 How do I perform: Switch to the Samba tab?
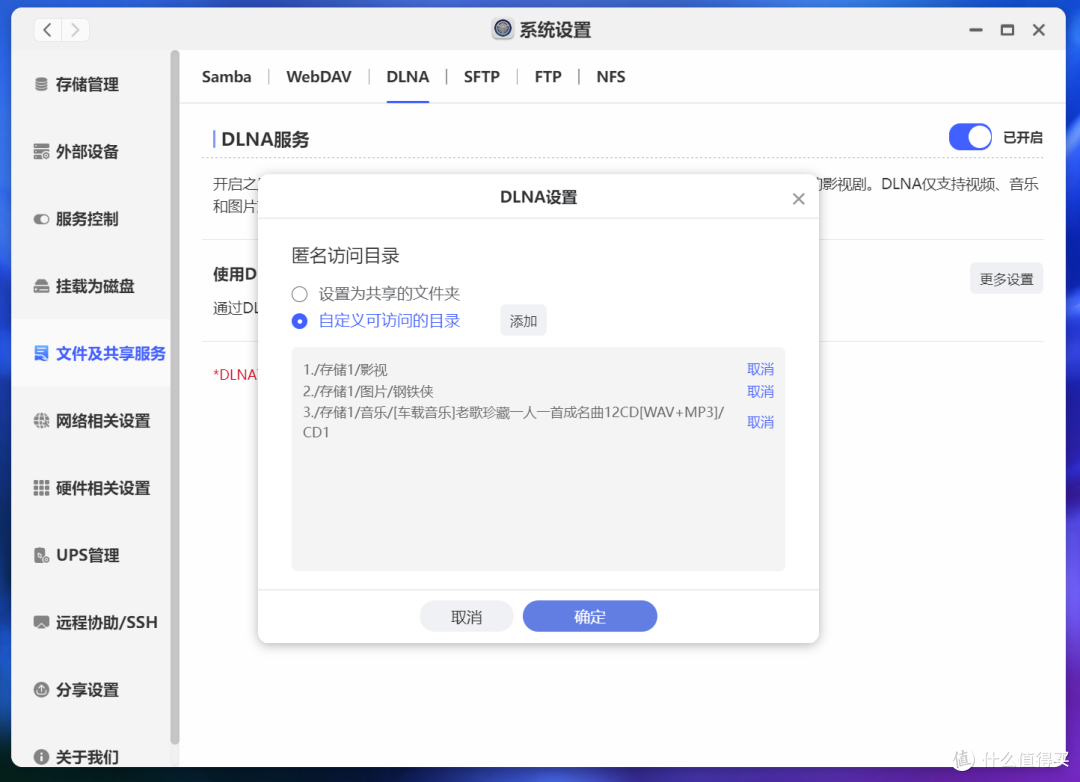tap(226, 76)
